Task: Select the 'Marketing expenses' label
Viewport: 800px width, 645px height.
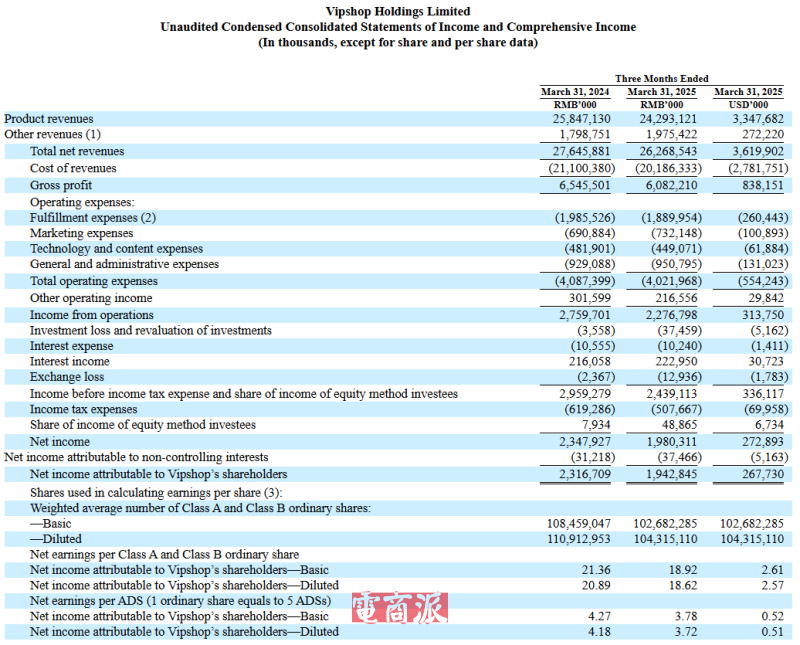Action: (81, 233)
